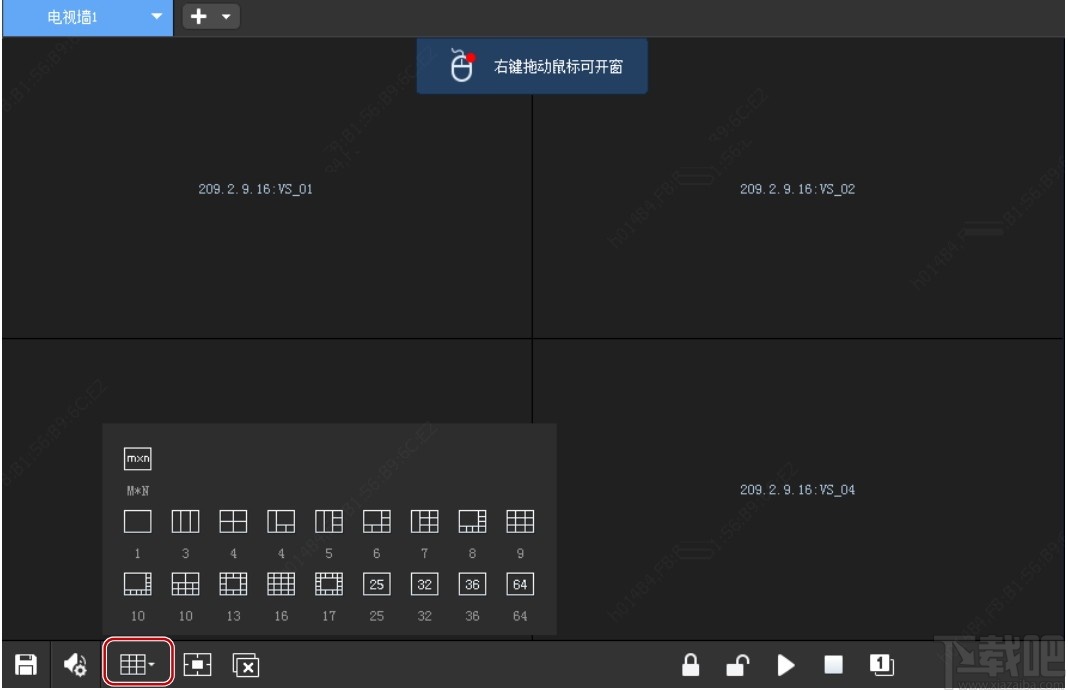Select the mxn custom layout option
The width and height of the screenshot is (1068, 690).
click(x=137, y=458)
